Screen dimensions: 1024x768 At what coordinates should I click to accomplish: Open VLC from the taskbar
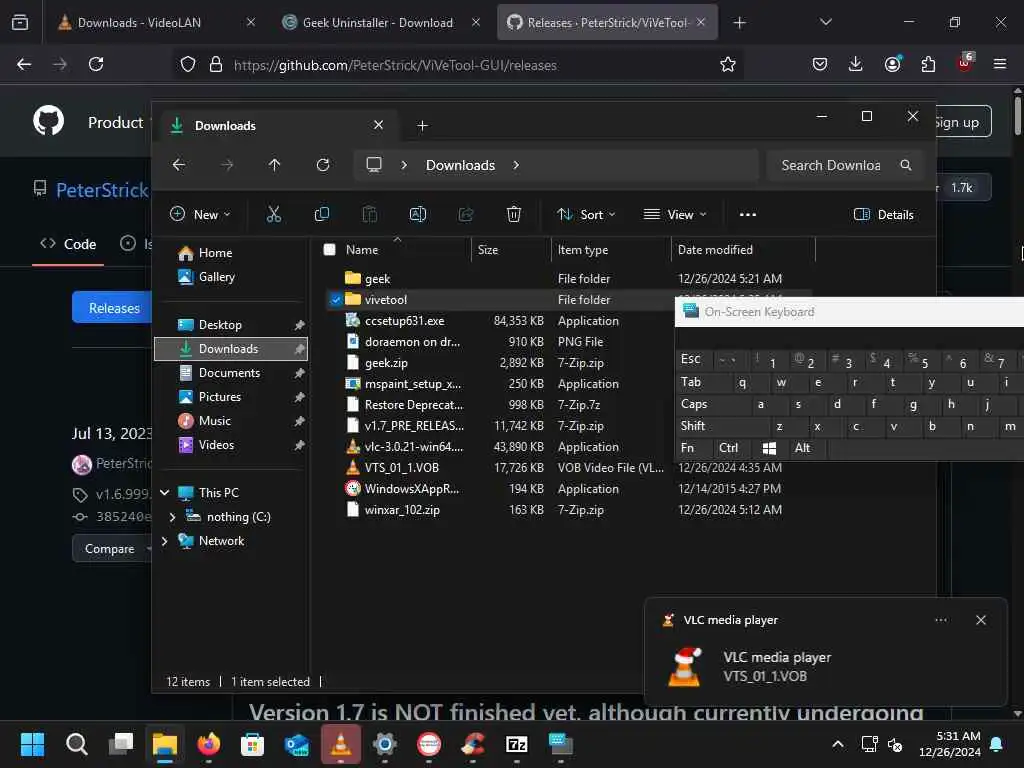click(340, 744)
